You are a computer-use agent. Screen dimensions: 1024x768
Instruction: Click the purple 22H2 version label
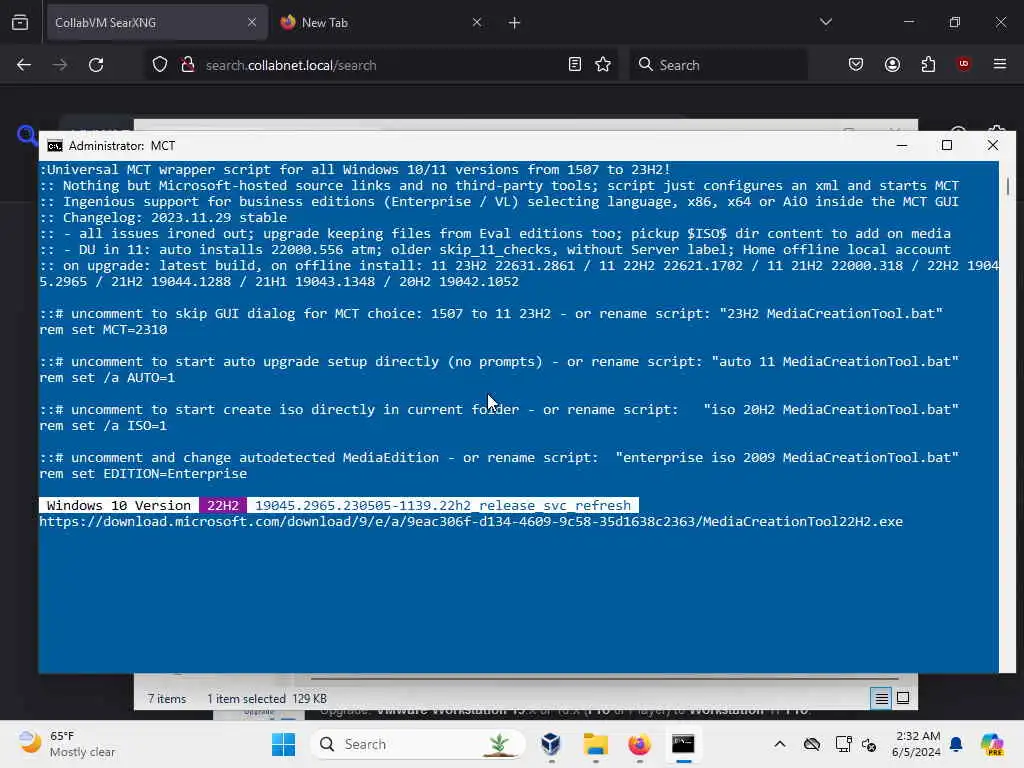pos(223,505)
